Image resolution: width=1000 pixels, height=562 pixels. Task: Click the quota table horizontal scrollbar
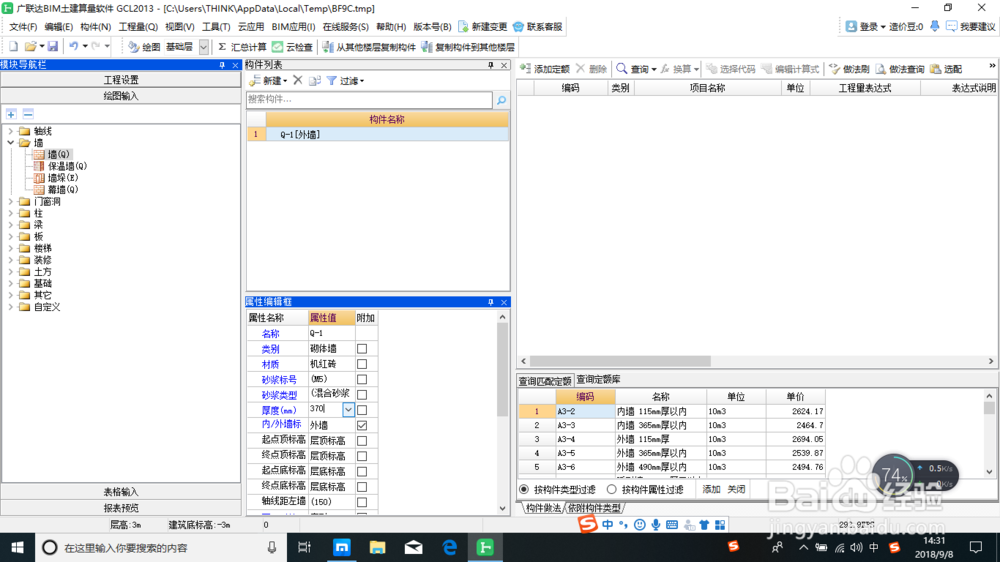(620, 361)
